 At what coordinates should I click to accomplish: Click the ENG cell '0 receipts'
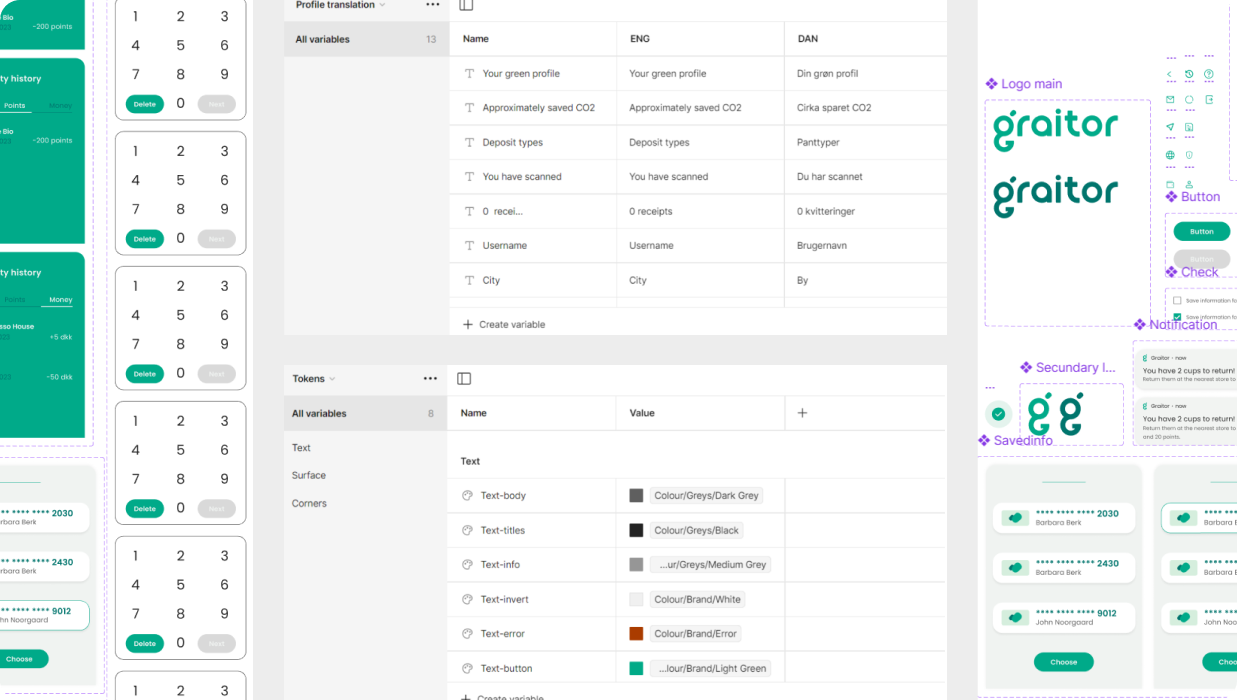pos(650,211)
